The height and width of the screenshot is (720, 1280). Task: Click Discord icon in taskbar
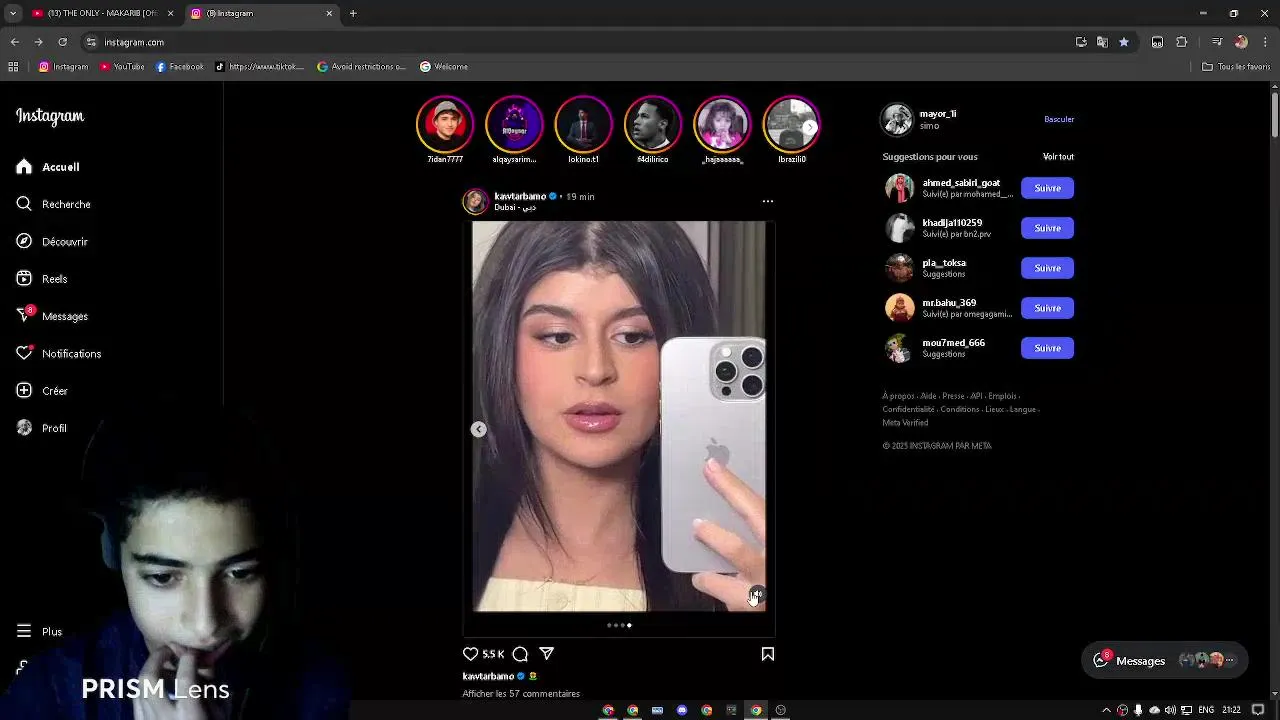tap(682, 711)
